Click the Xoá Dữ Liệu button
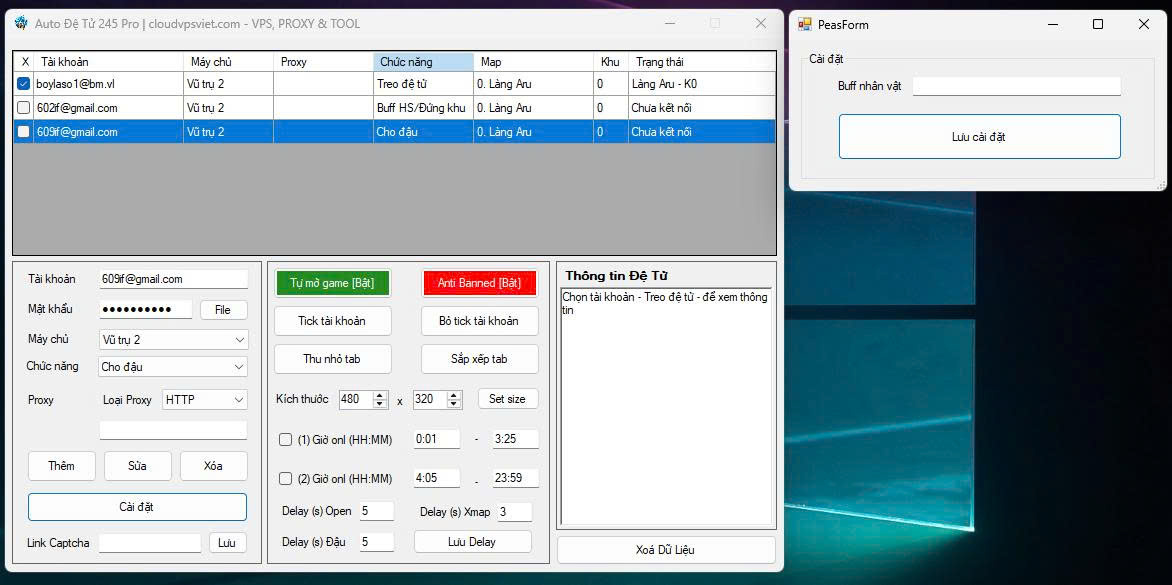The image size is (1172, 585). pos(665,550)
